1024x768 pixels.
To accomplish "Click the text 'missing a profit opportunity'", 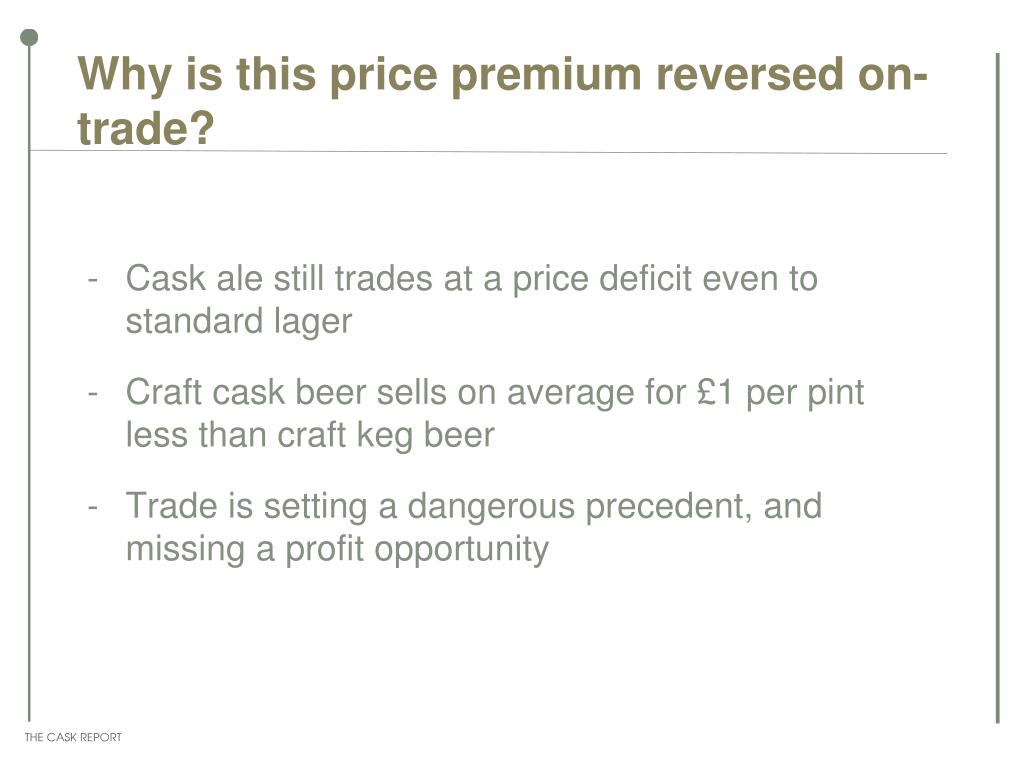I will click(337, 549).
